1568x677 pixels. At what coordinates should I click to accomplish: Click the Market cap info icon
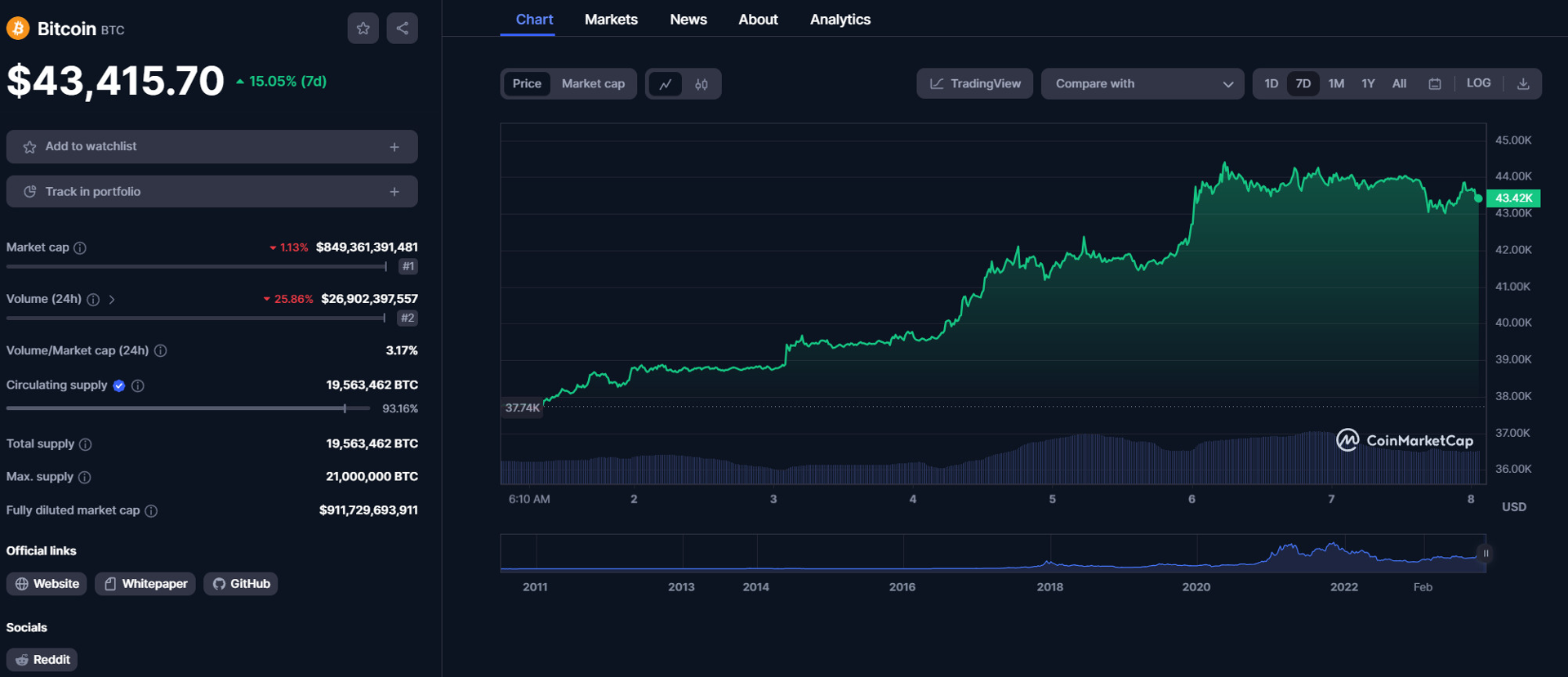80,247
